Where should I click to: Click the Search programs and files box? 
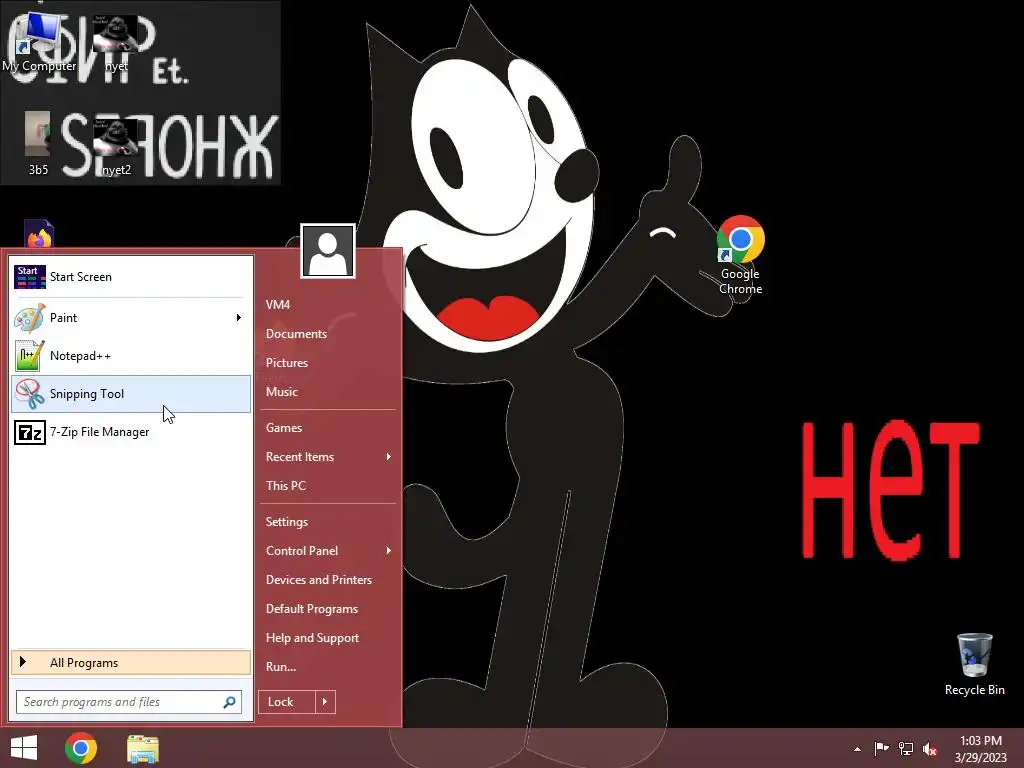coord(129,702)
